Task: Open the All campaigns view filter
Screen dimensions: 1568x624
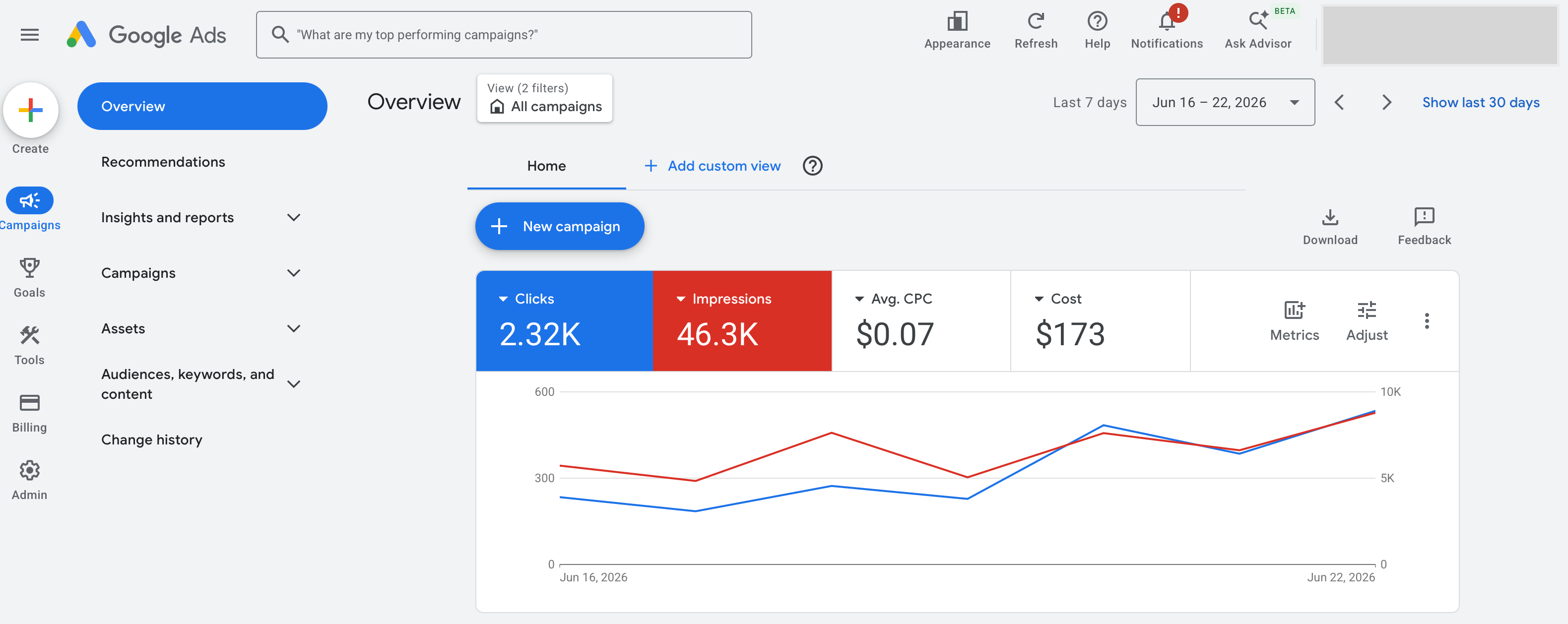Action: (544, 99)
